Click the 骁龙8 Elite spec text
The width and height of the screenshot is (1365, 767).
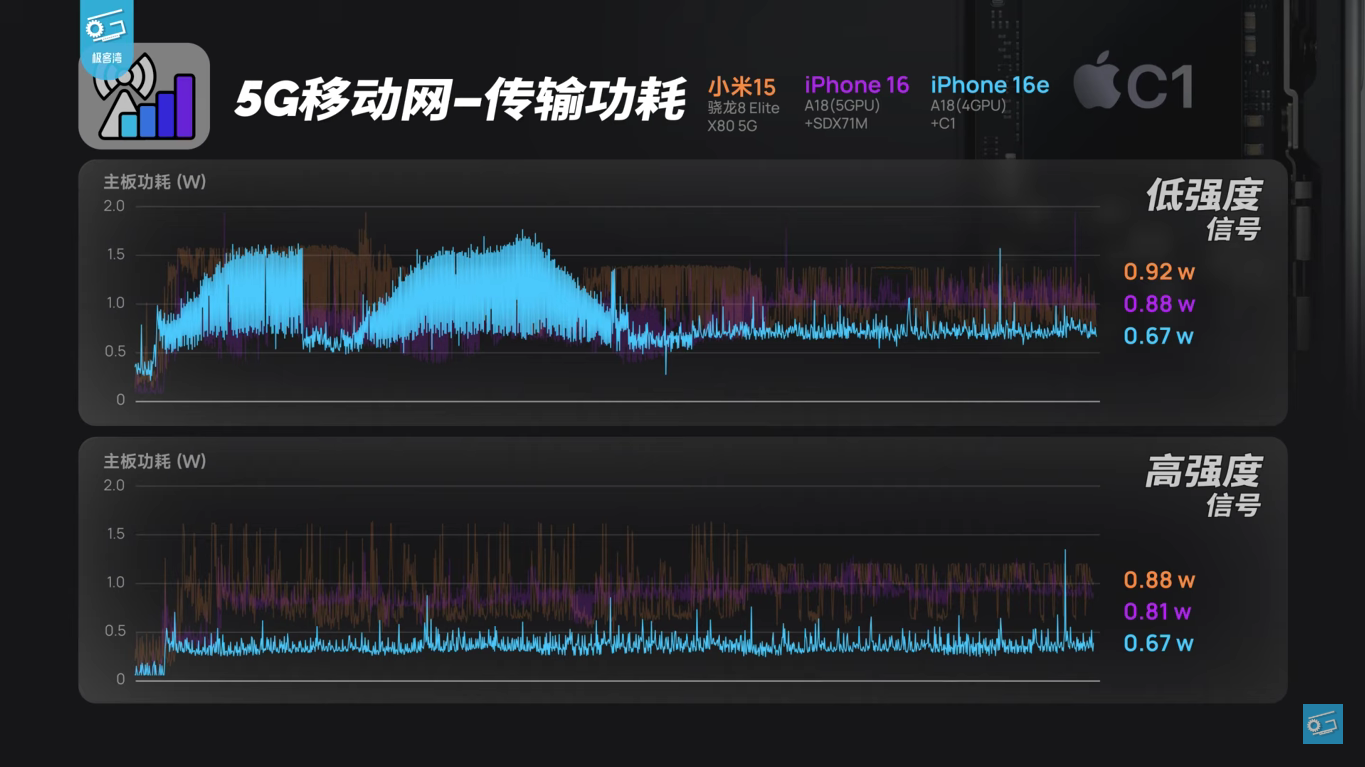(x=744, y=108)
